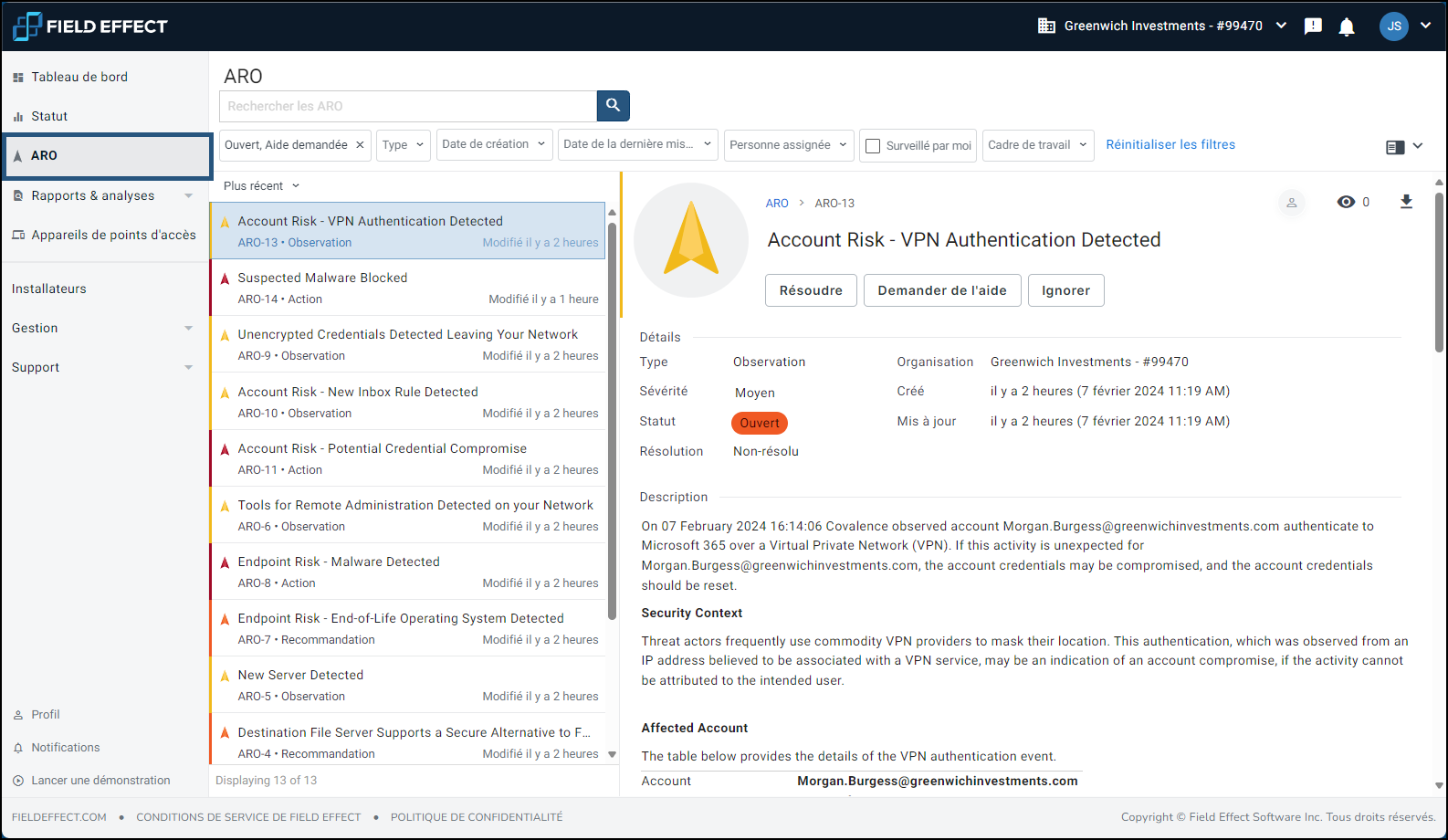Click the Ouvert status badge
The height and width of the screenshot is (840, 1448).
click(x=760, y=423)
